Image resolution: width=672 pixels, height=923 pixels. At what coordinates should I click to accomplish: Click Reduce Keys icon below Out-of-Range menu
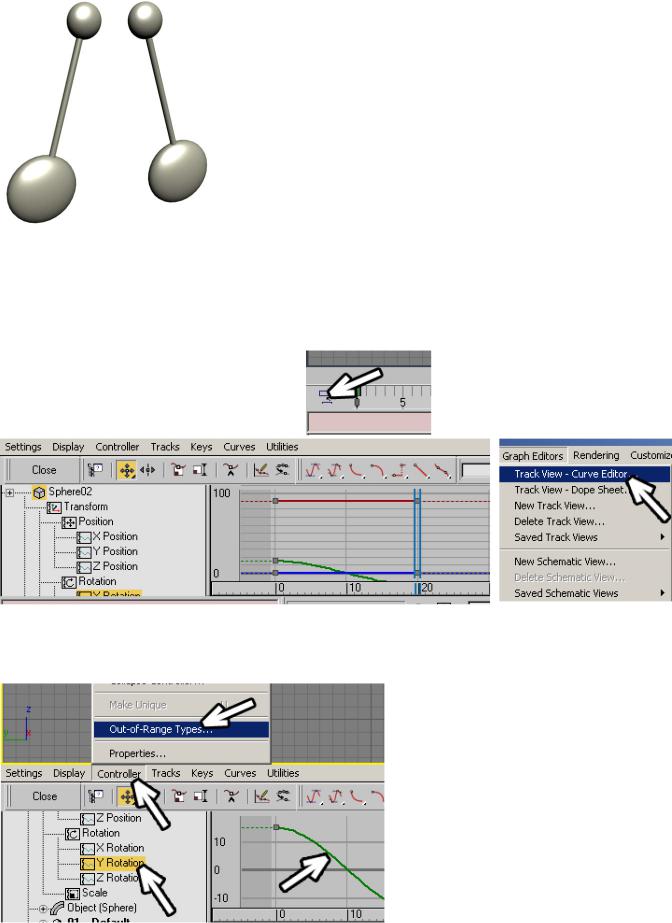pyautogui.click(x=283, y=796)
